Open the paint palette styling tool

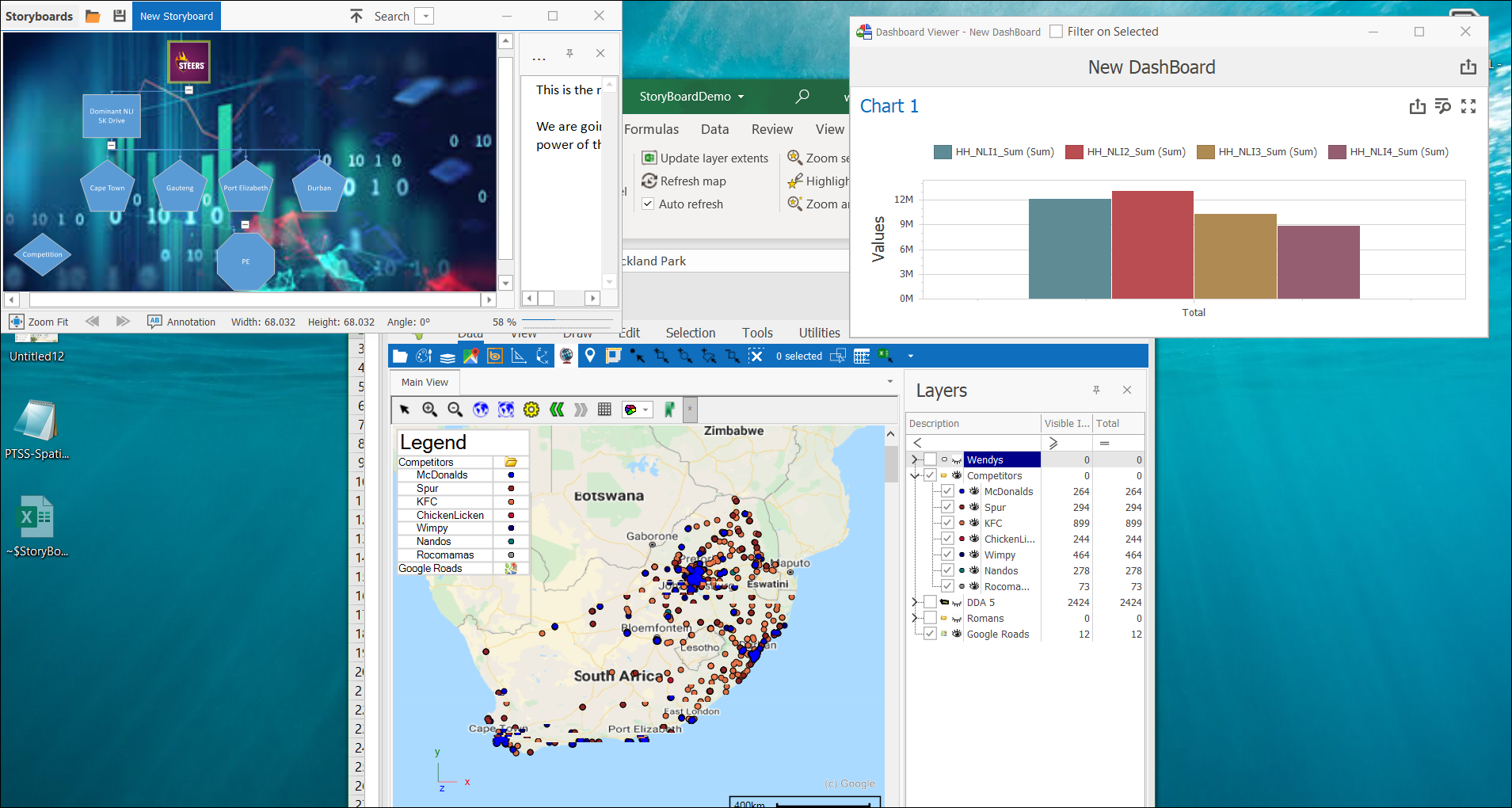coord(424,356)
